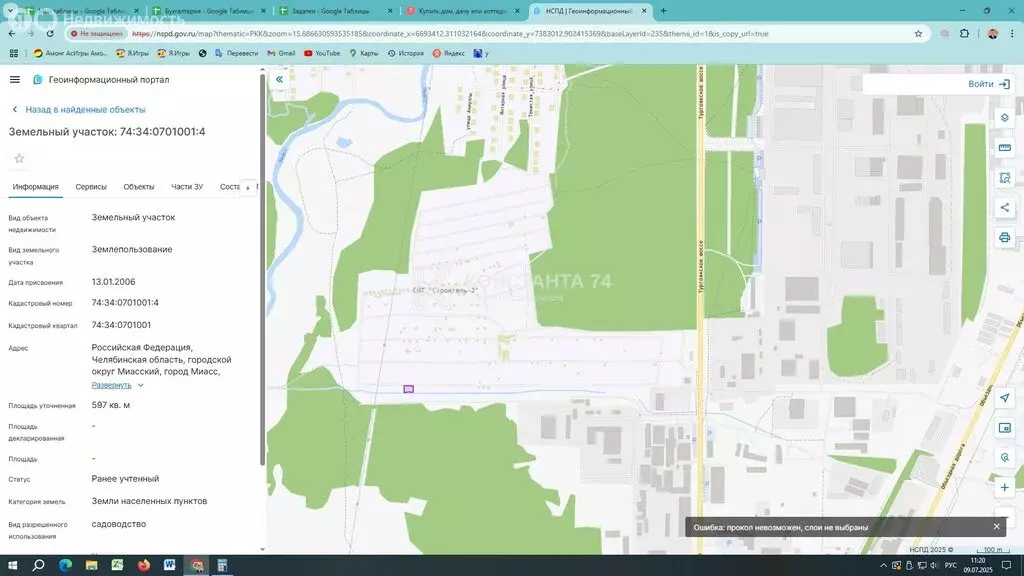
Task: Switch to the Сервисы tab
Action: (x=91, y=187)
